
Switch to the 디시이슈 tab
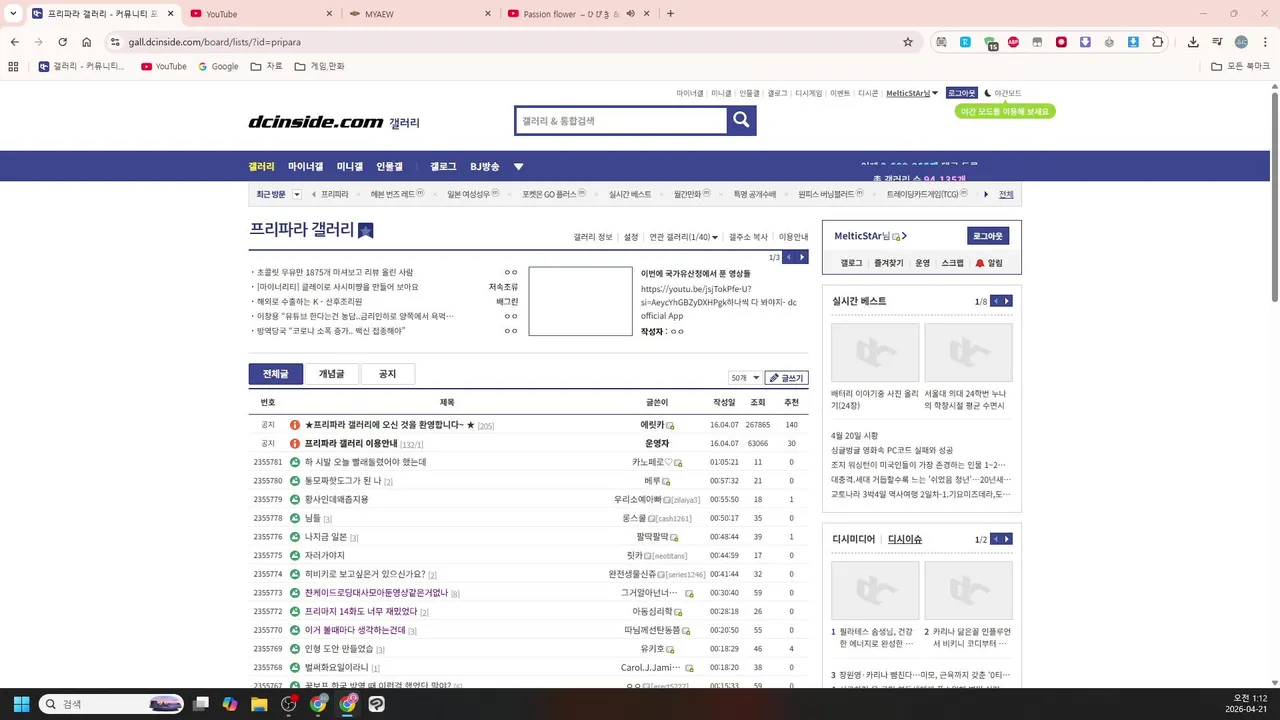(x=905, y=539)
